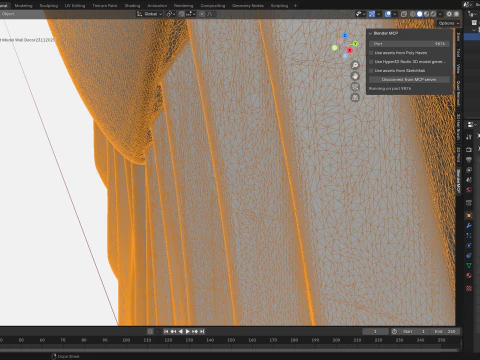This screenshot has height=360, width=480.
Task: Click the Port number field
Action: 409,44
